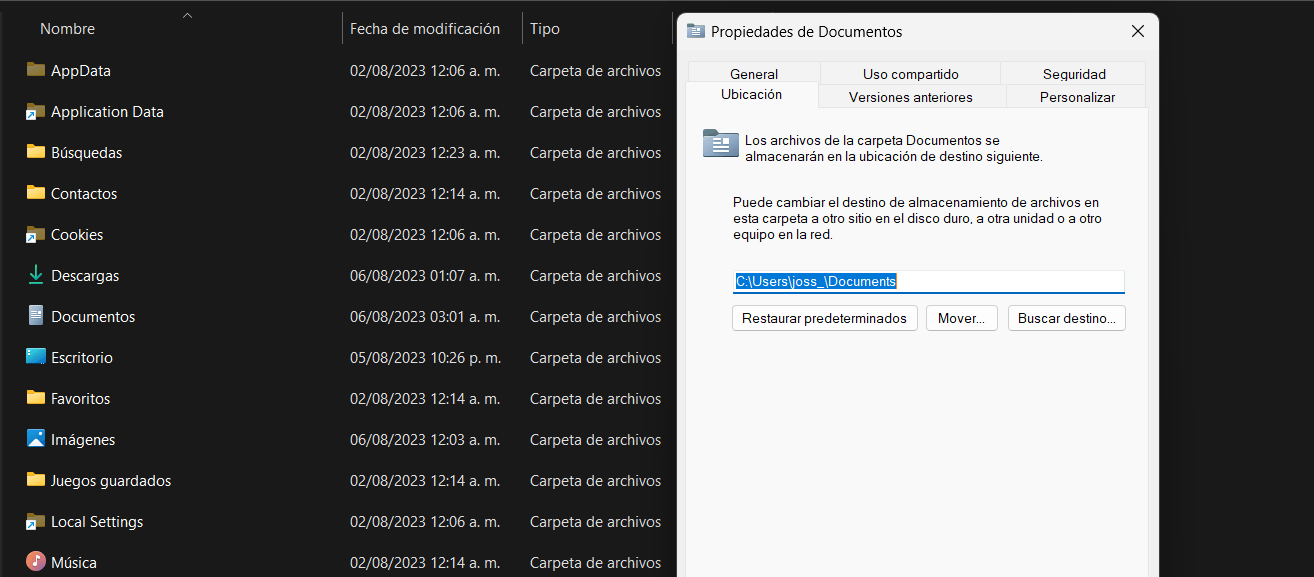1314x577 pixels.
Task: Click the Documents path input field
Action: 929,281
